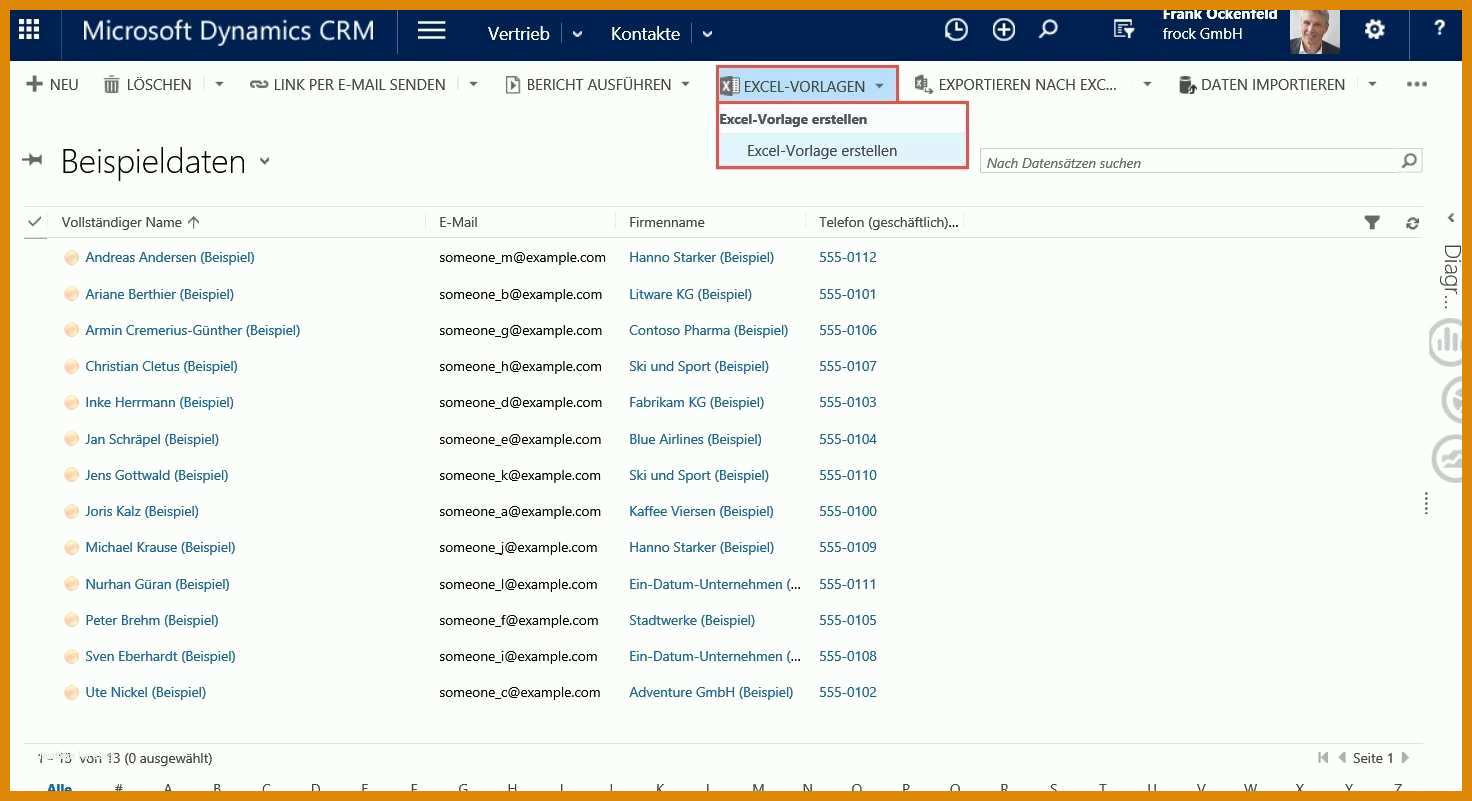Sort by E-Mail column header
This screenshot has height=801, width=1472.
pyautogui.click(x=458, y=222)
